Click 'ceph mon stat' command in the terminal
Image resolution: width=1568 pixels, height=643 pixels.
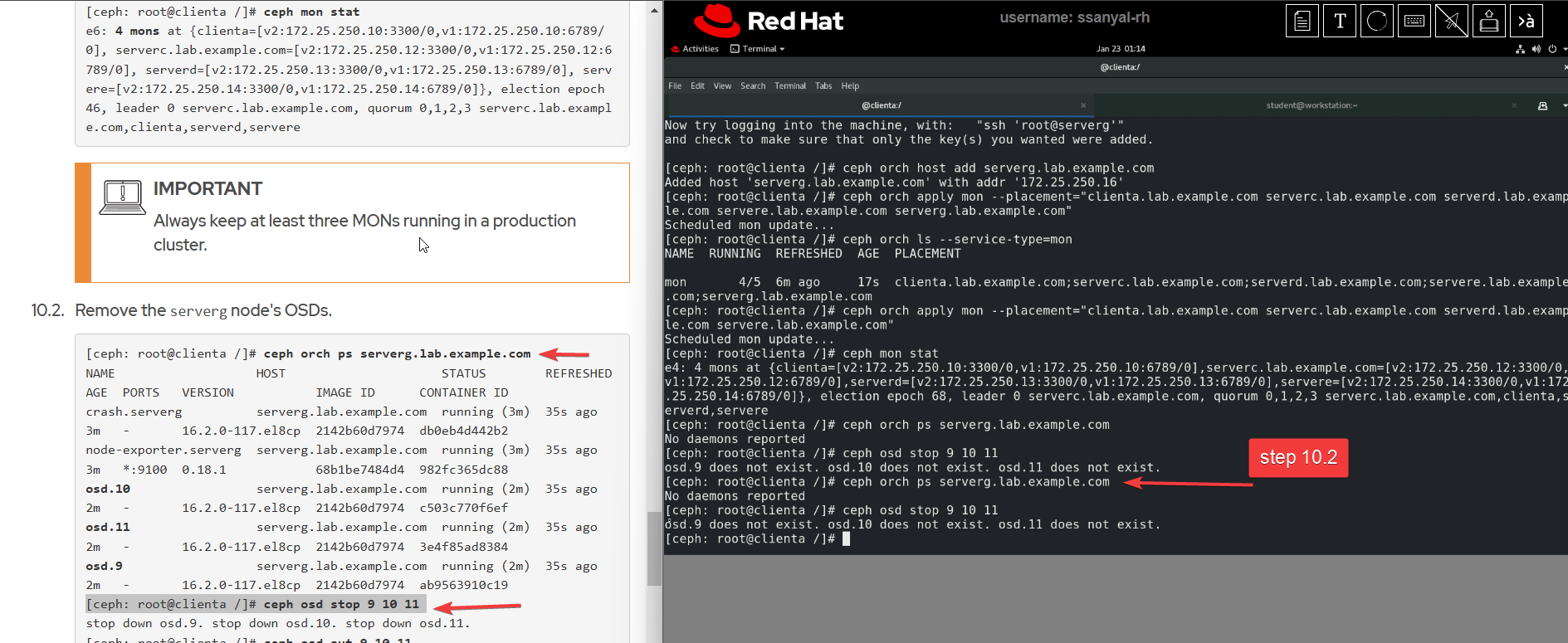[x=891, y=354]
